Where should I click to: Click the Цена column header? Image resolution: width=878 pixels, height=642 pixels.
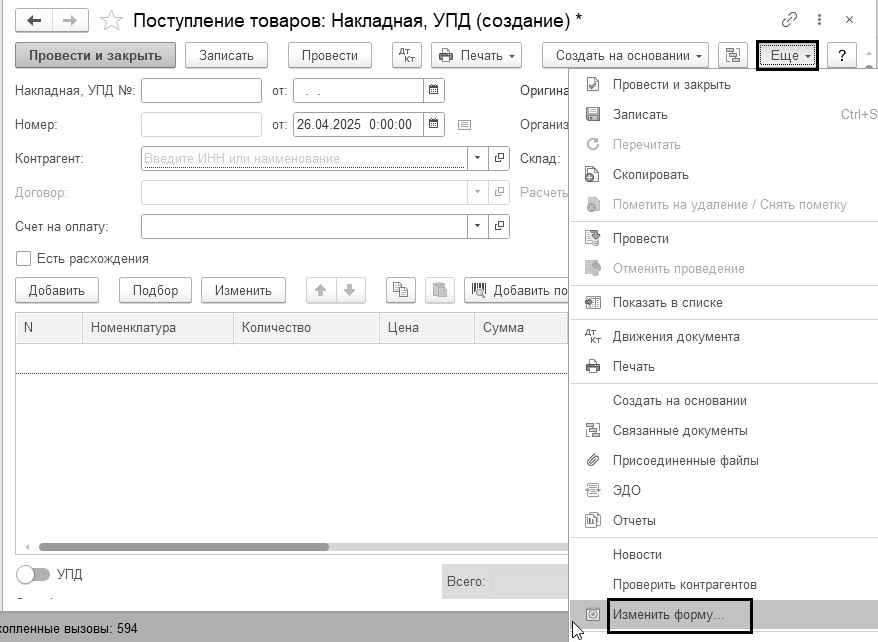pyautogui.click(x=427, y=327)
